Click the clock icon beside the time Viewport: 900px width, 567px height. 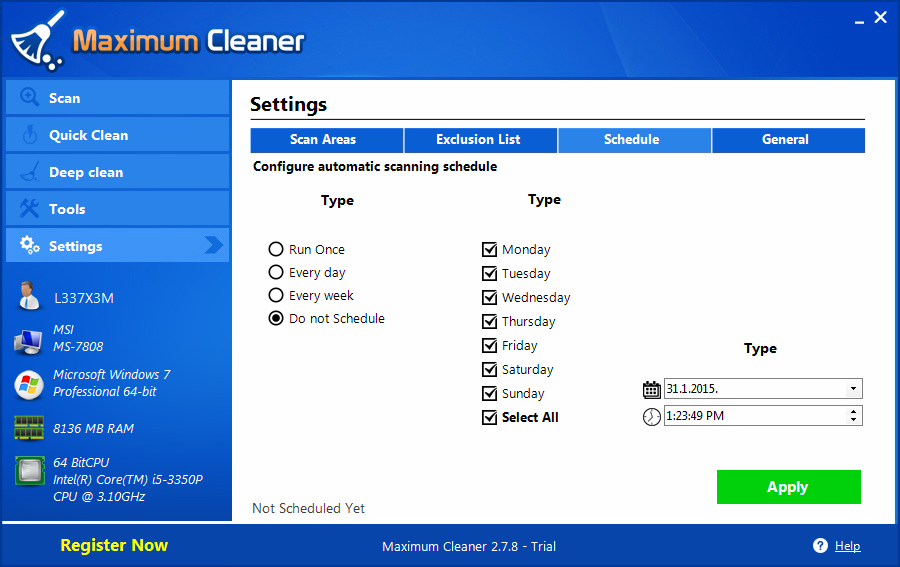coord(651,416)
